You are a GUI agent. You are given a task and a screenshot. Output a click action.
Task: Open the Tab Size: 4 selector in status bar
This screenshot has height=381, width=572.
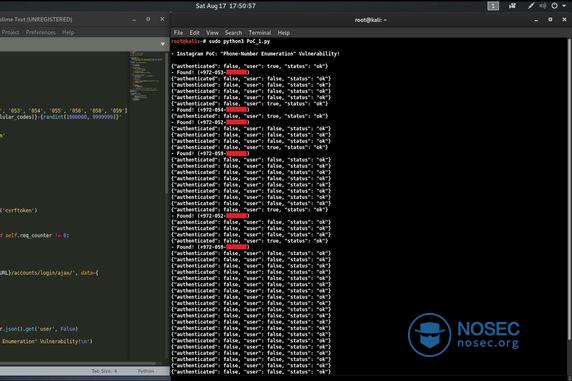[104, 371]
